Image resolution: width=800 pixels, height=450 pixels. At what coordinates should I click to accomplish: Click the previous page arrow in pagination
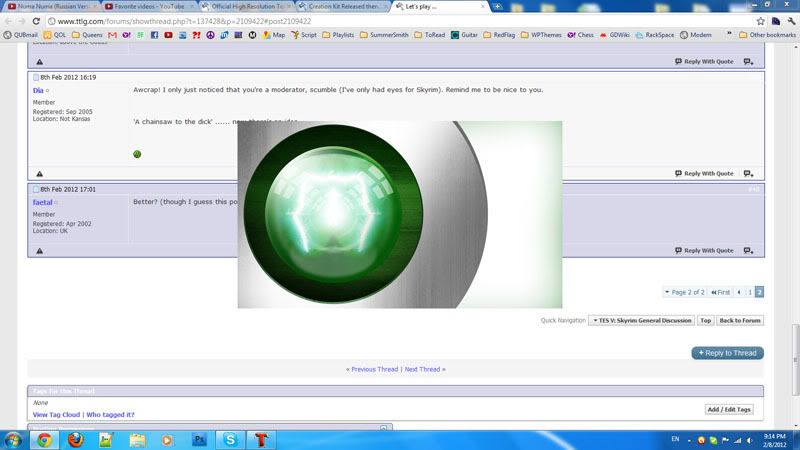pos(739,292)
